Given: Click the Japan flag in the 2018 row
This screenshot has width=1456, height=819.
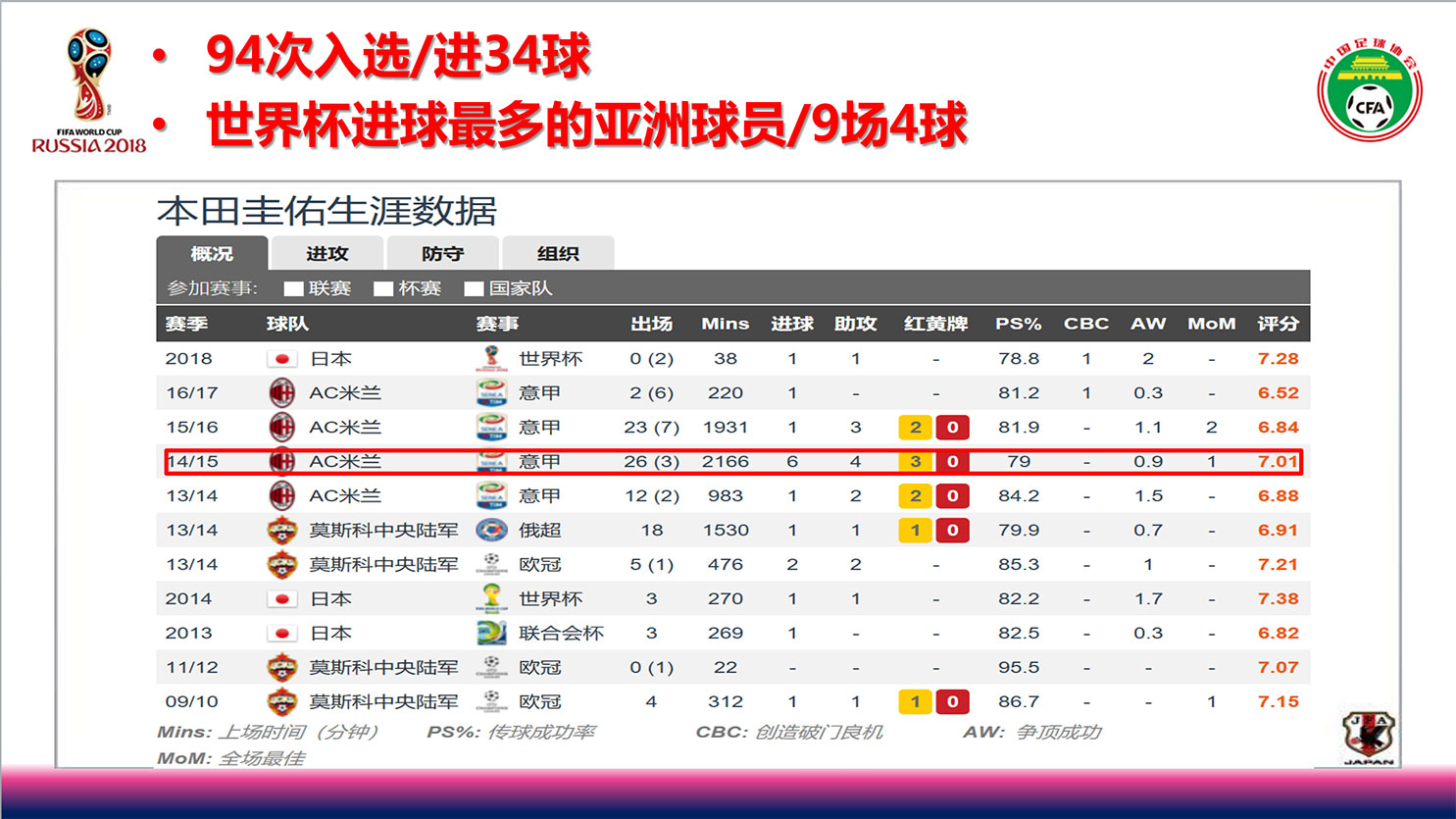Looking at the screenshot, I should pyautogui.click(x=281, y=359).
